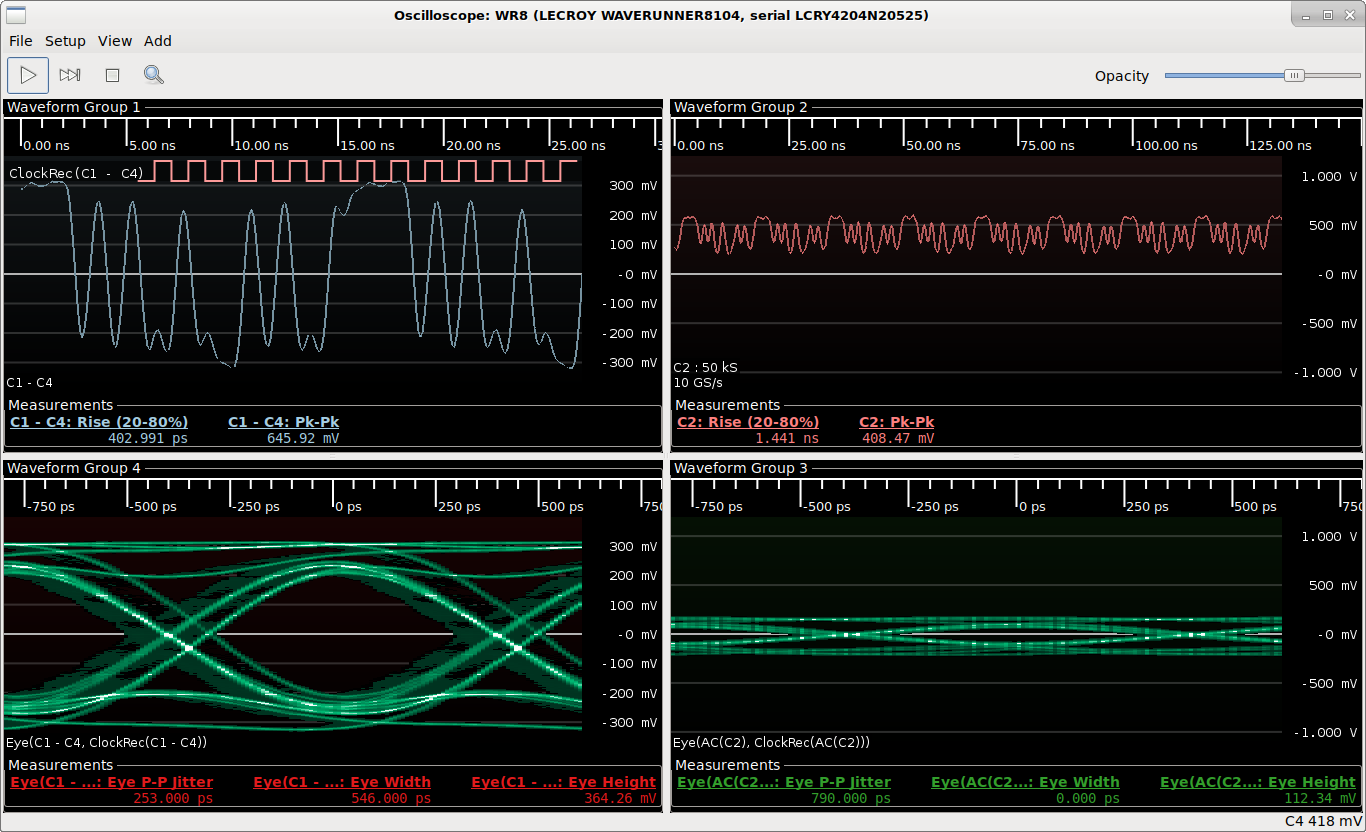Select the red Eye Width measurement header
The width and height of the screenshot is (1366, 832).
click(x=342, y=782)
